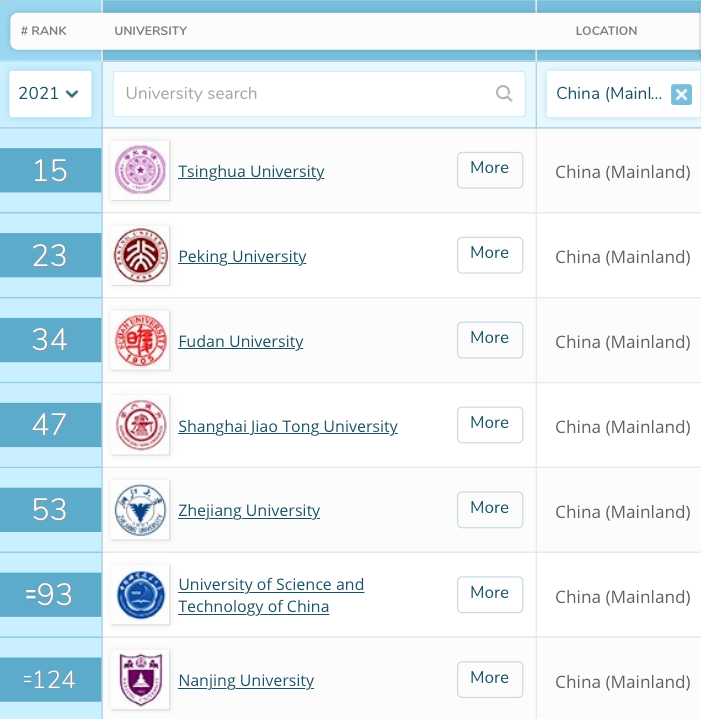Open Shanghai Jiao Tong University link
Screen dimensions: 701x719
click(x=288, y=426)
